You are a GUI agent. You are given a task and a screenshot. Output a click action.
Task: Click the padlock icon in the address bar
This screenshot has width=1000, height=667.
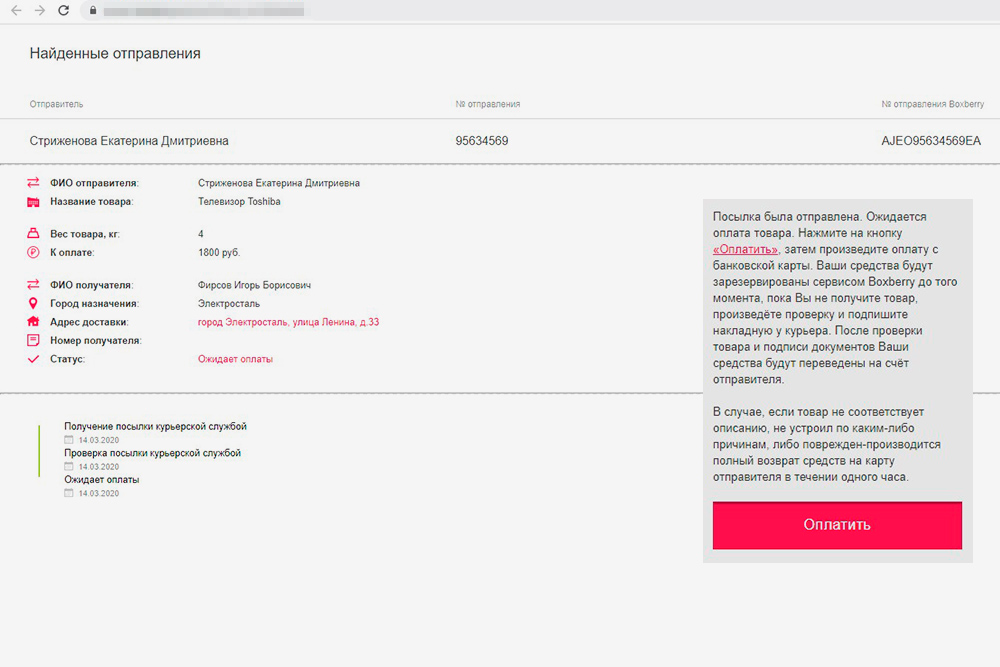(x=92, y=10)
